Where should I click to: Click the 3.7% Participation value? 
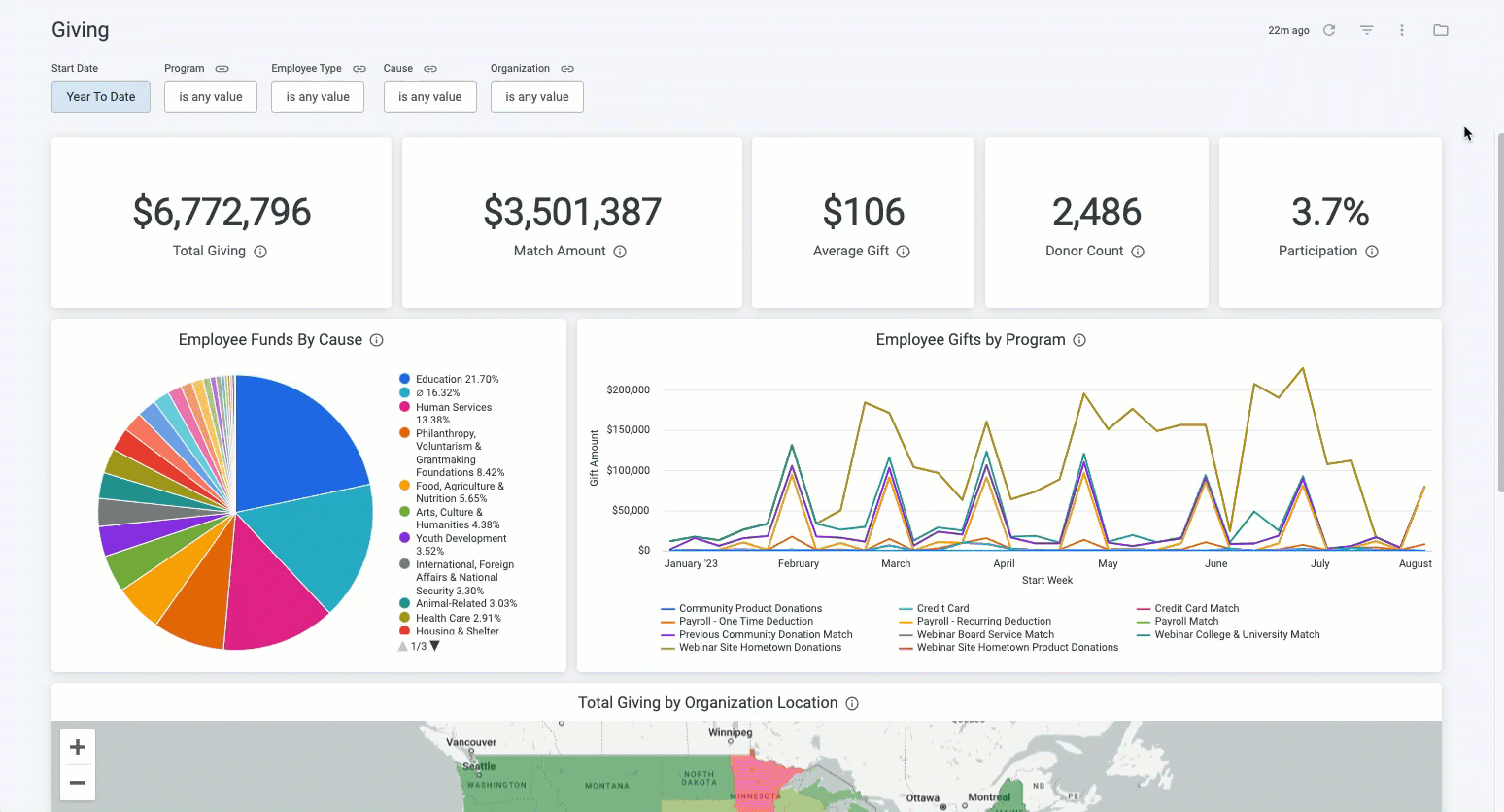(x=1330, y=212)
